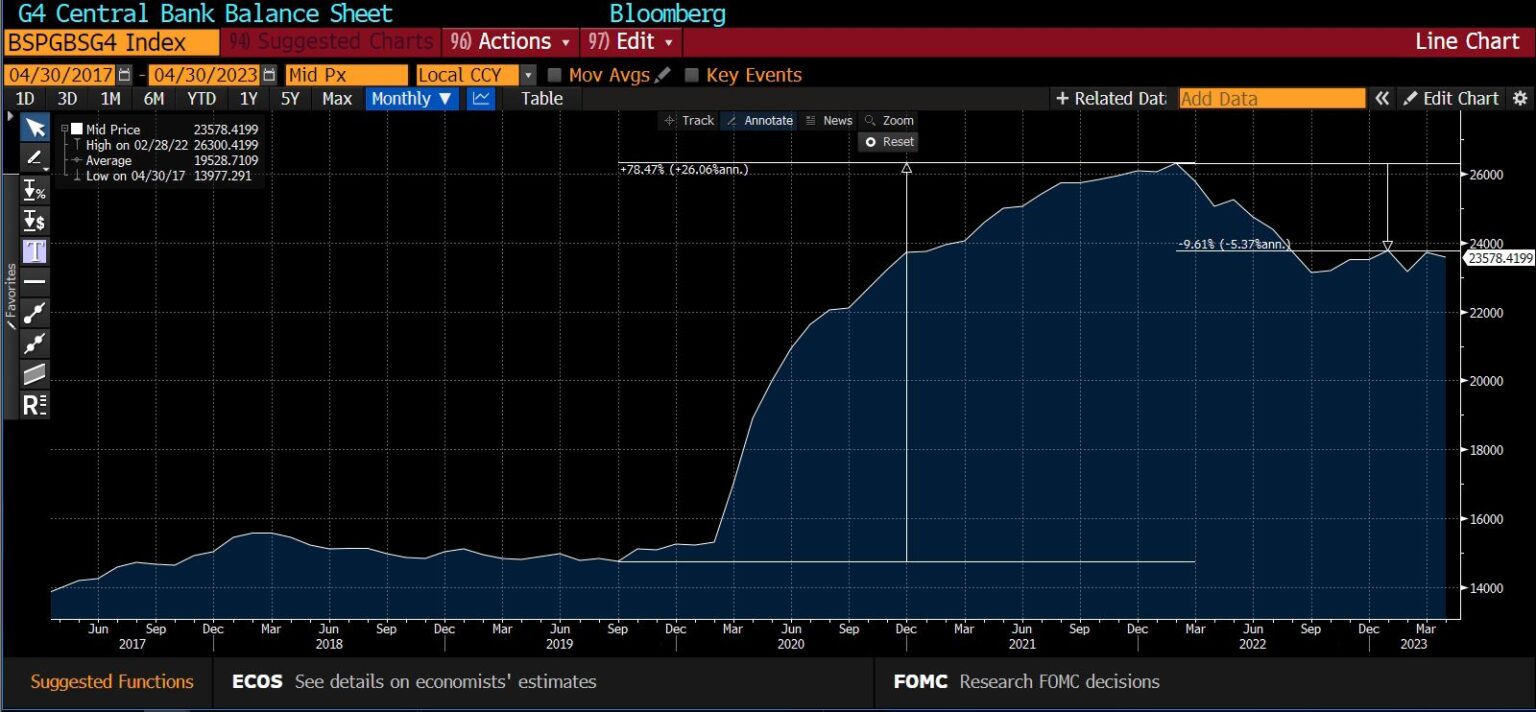This screenshot has height=712, width=1536.
Task: Tick the Key Events checkbox
Action: point(692,75)
